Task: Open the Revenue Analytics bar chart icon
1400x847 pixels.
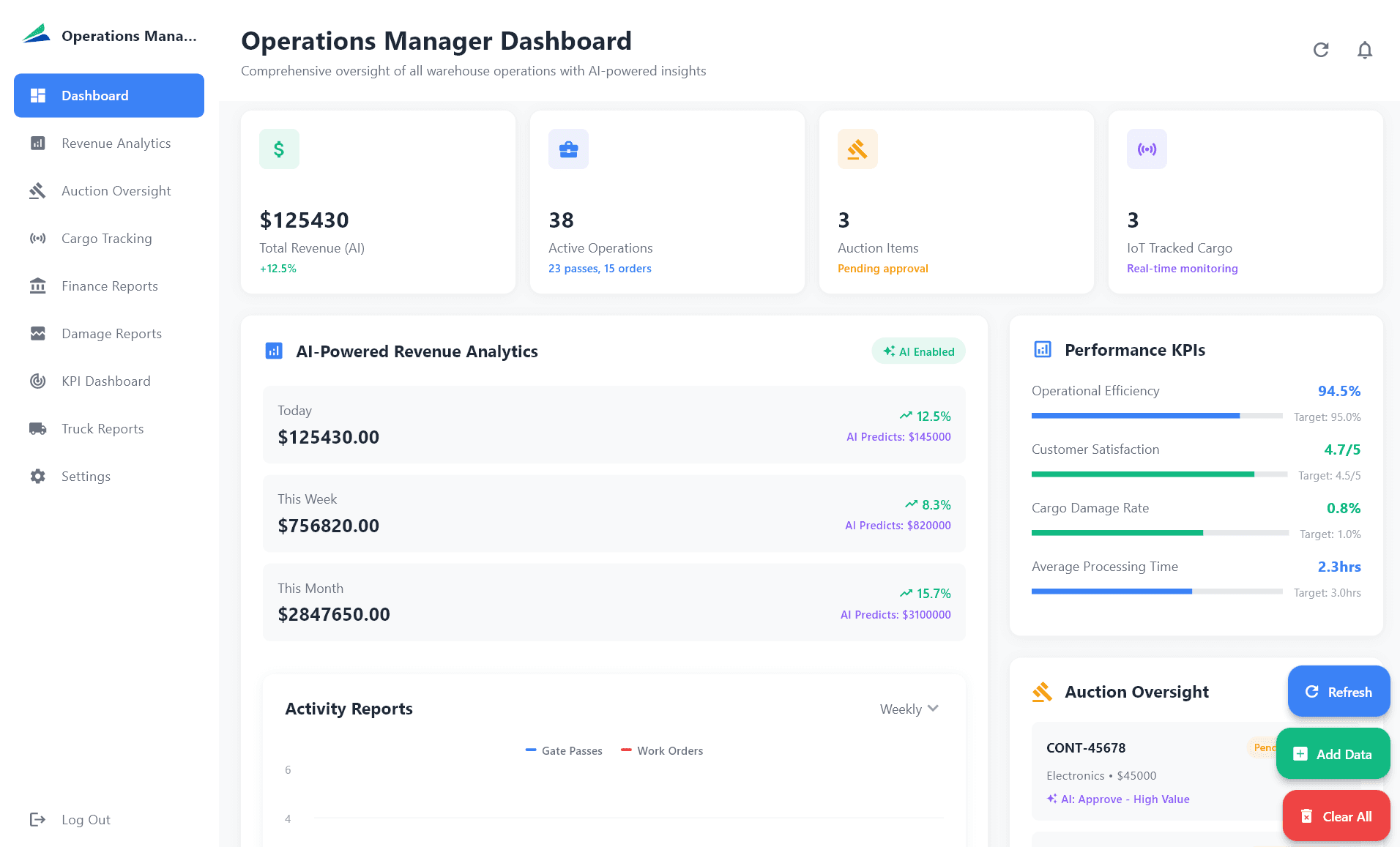Action: point(37,143)
